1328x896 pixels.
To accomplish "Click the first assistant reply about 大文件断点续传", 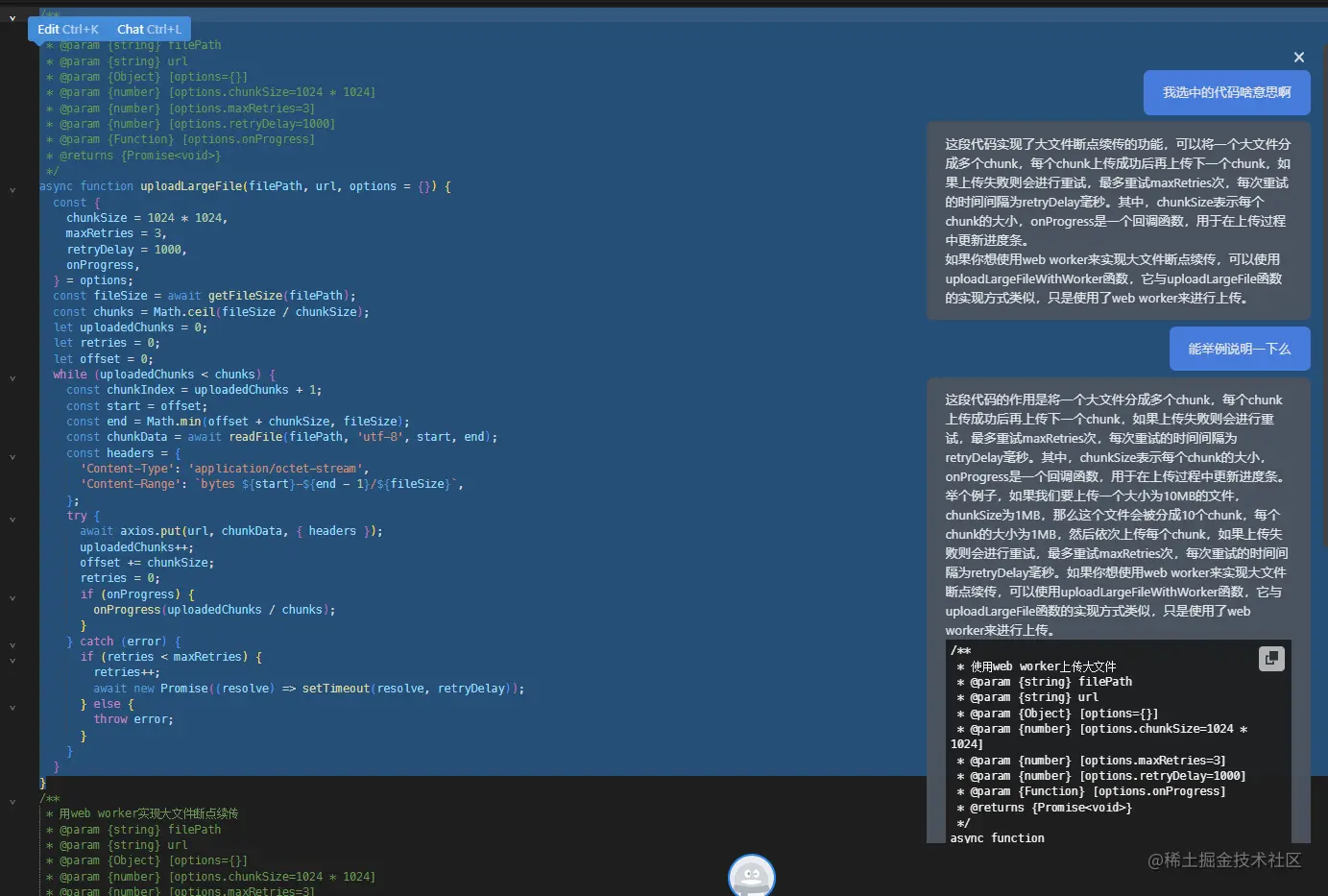I will coord(1119,221).
